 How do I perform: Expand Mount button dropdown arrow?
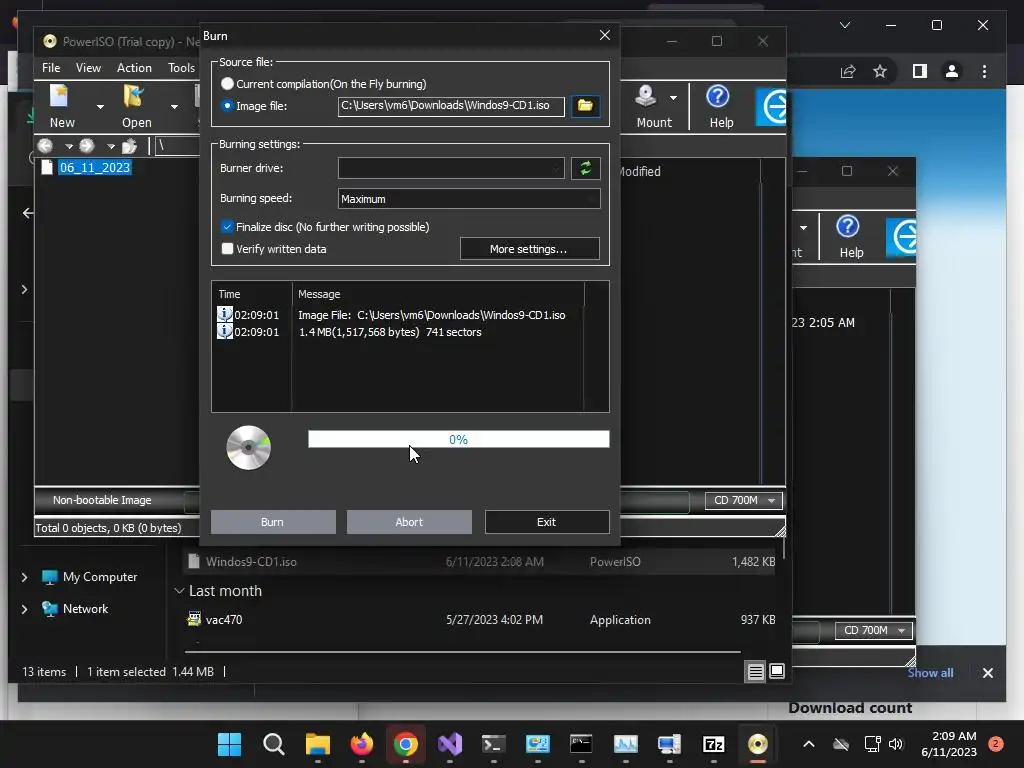[673, 98]
